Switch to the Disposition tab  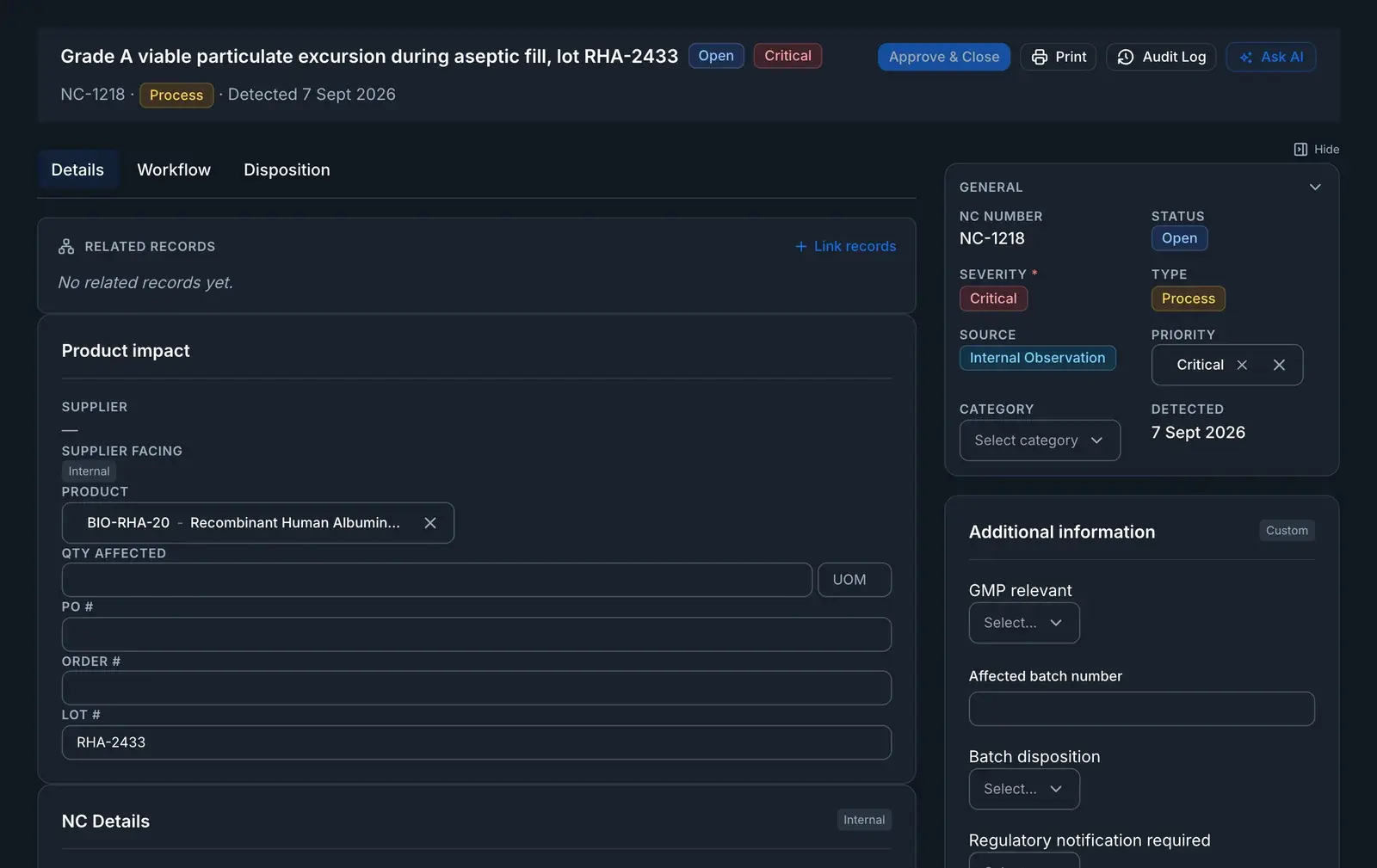(x=287, y=169)
